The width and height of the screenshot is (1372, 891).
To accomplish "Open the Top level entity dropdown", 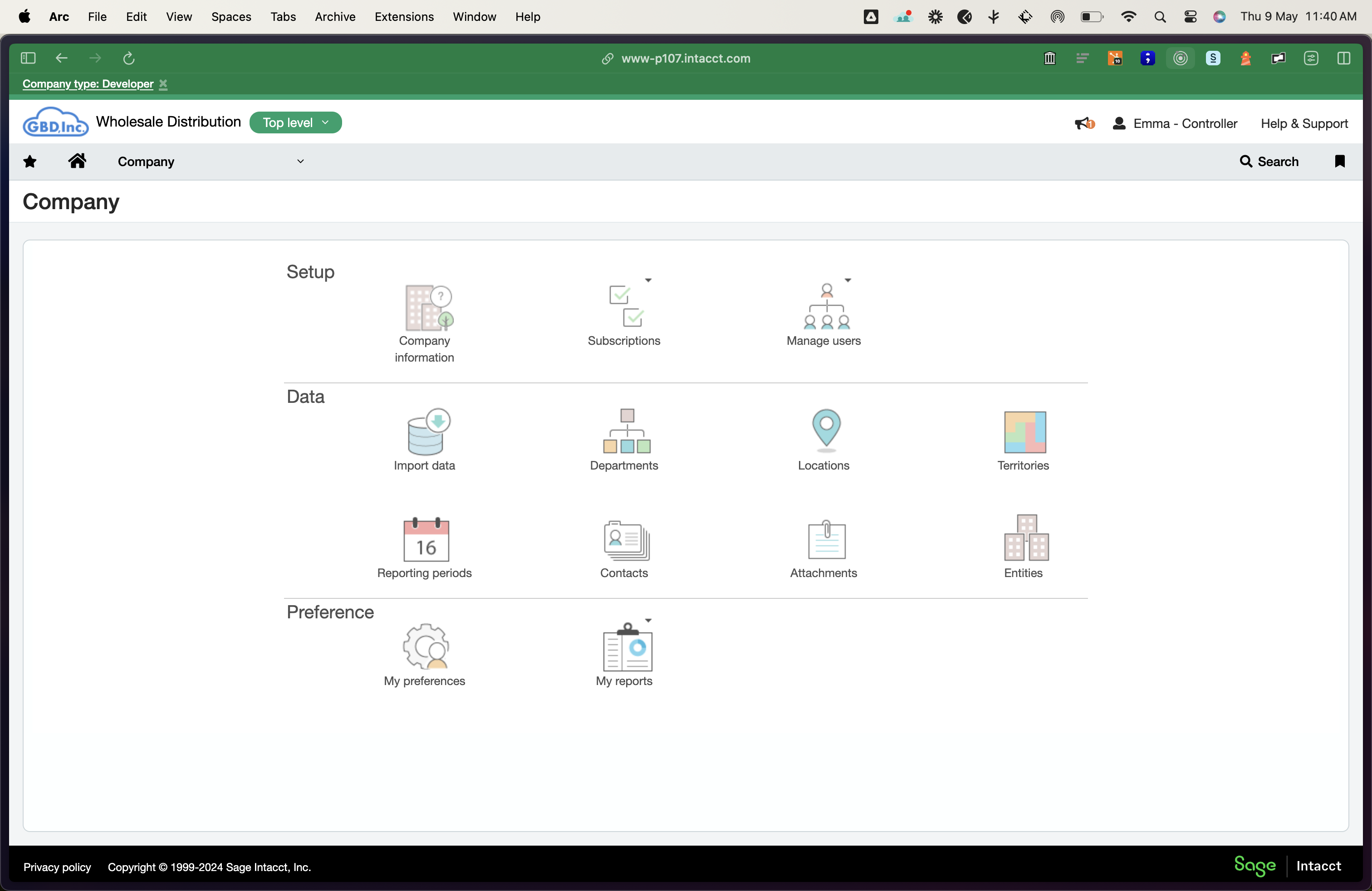I will pos(295,123).
